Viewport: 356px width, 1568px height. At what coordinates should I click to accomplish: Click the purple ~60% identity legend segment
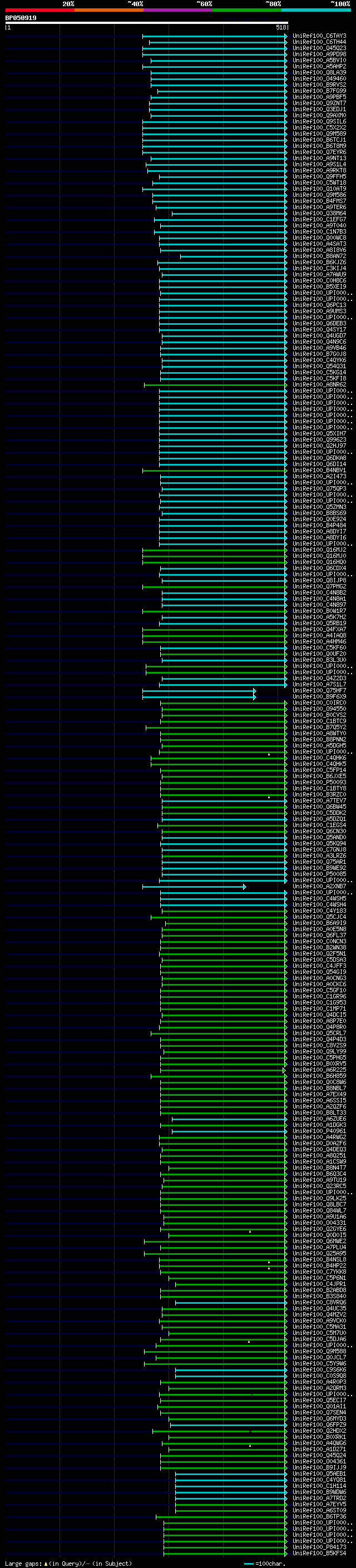click(x=177, y=10)
